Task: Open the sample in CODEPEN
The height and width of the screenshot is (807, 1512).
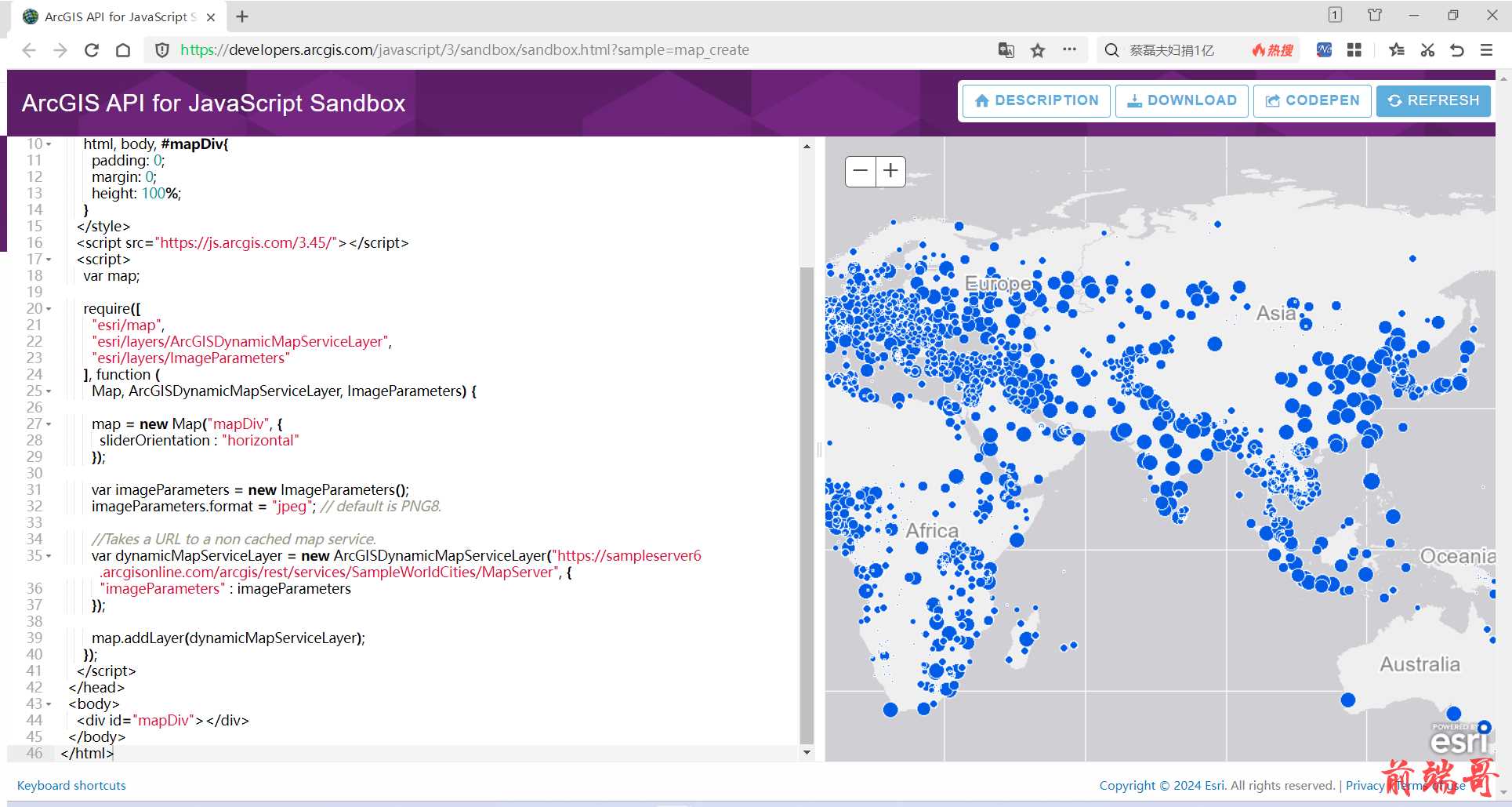Action: [1312, 101]
